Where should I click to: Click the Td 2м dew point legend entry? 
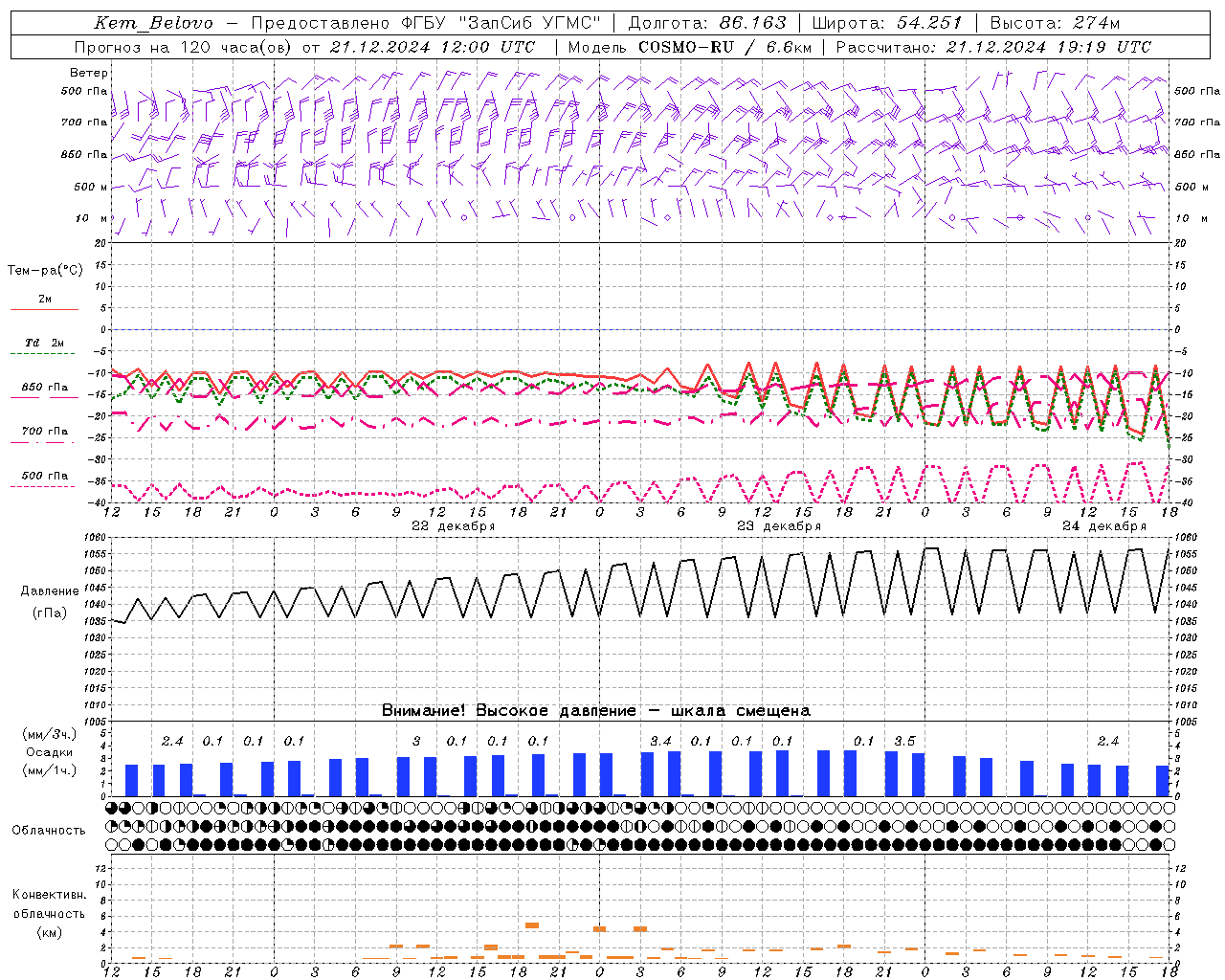(x=45, y=343)
